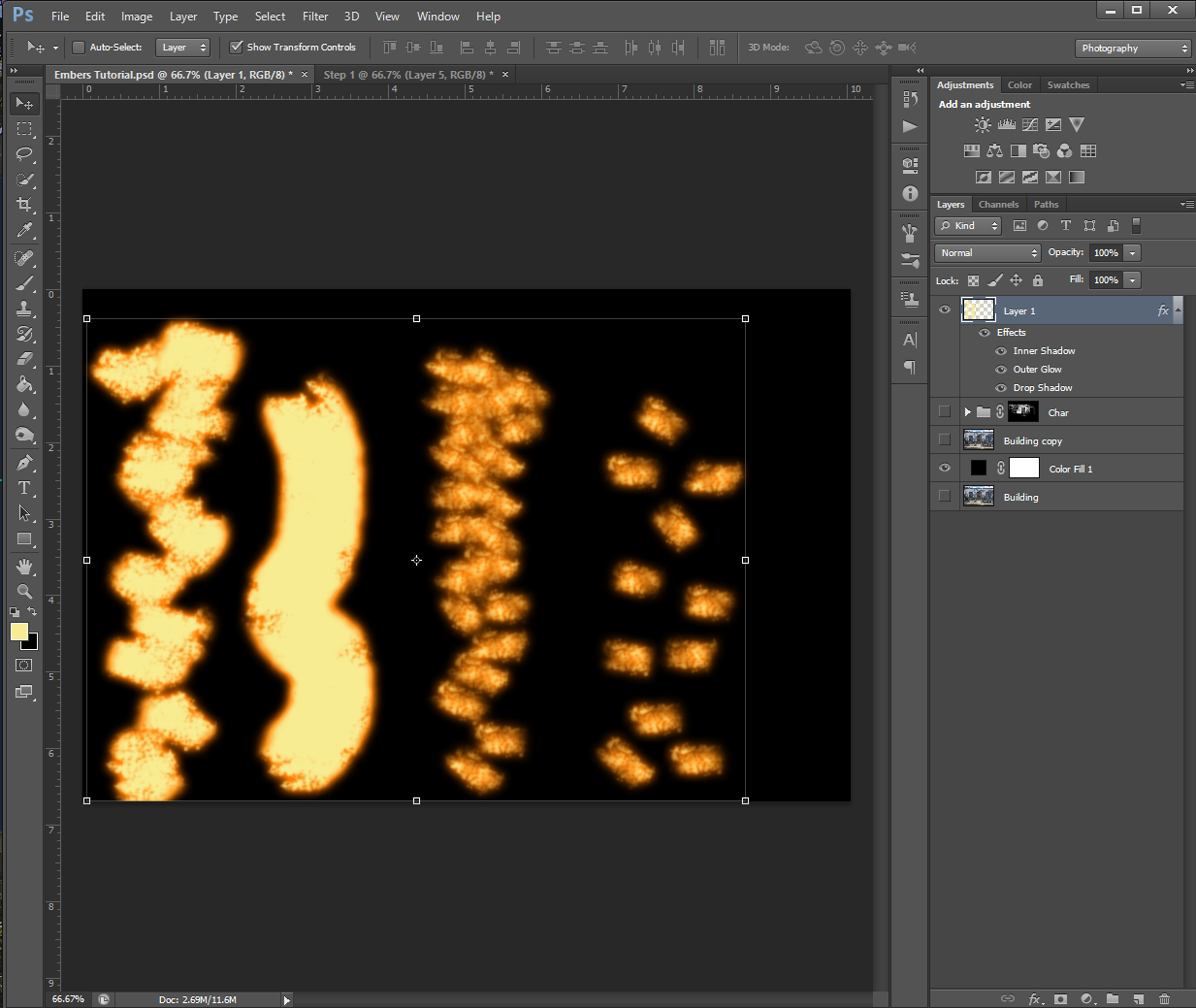Switch to the Channels tab
This screenshot has height=1008, width=1196.
(x=998, y=205)
